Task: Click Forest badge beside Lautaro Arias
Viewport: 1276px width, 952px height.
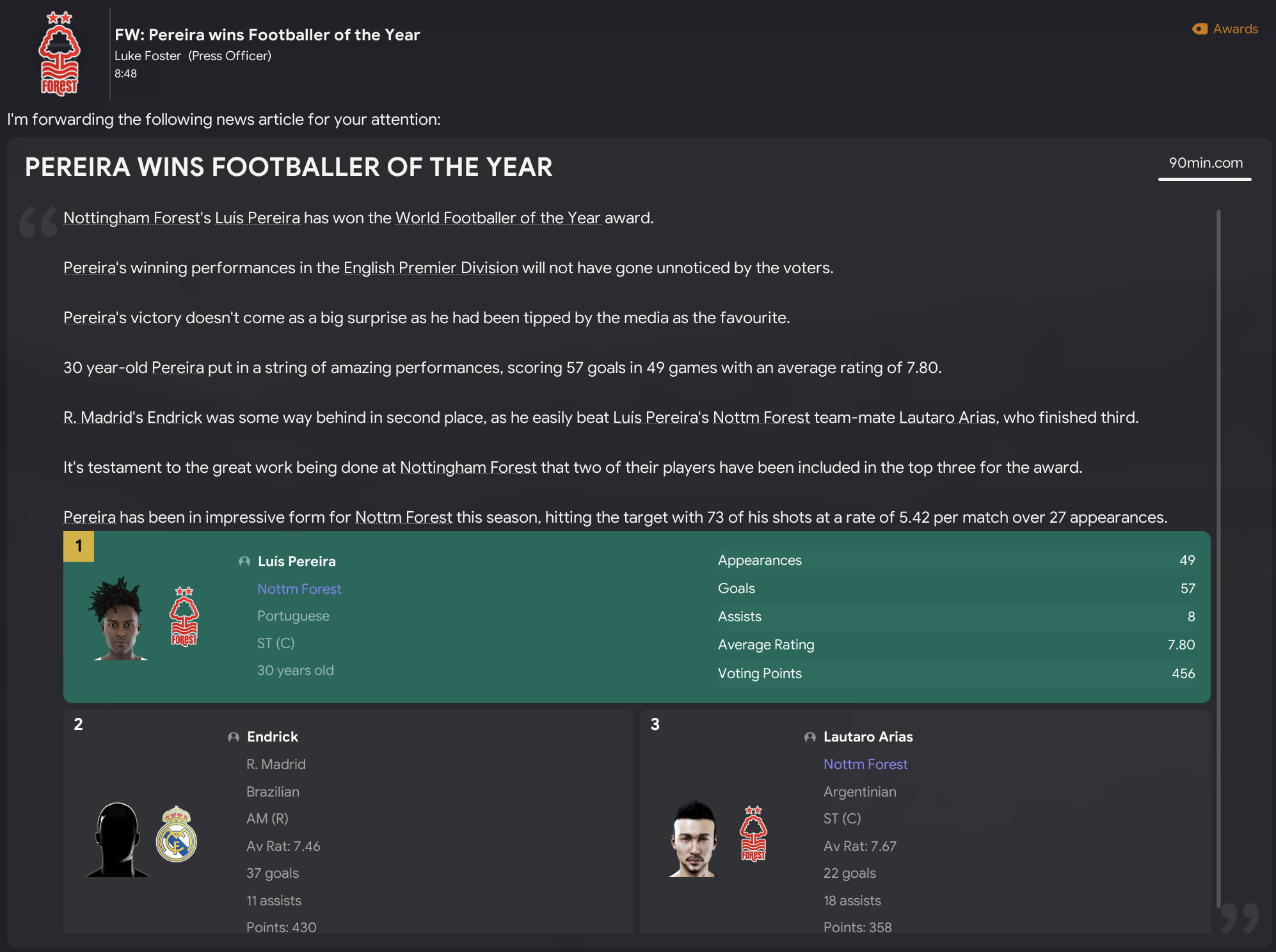Action: click(x=753, y=834)
